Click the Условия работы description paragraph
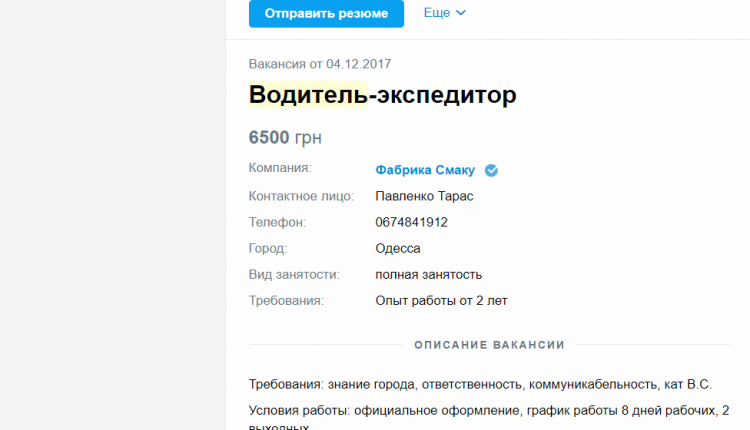750x430 pixels. (x=489, y=417)
